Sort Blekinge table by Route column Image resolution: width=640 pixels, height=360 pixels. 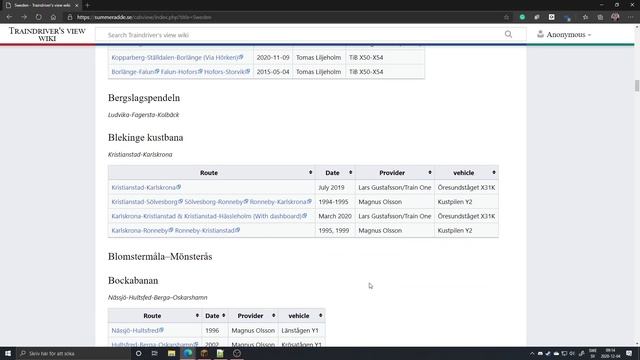point(211,173)
